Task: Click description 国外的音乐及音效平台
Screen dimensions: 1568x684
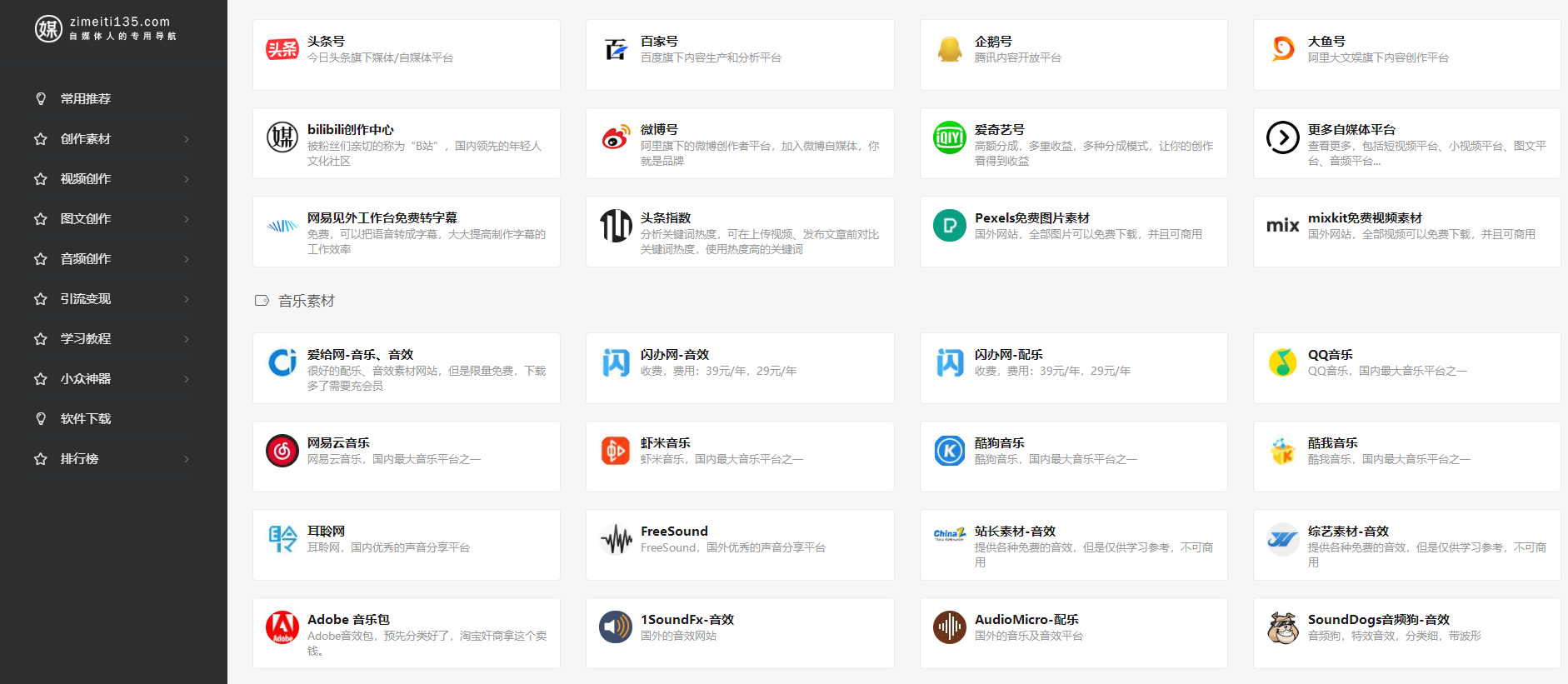Action: pyautogui.click(x=1029, y=636)
